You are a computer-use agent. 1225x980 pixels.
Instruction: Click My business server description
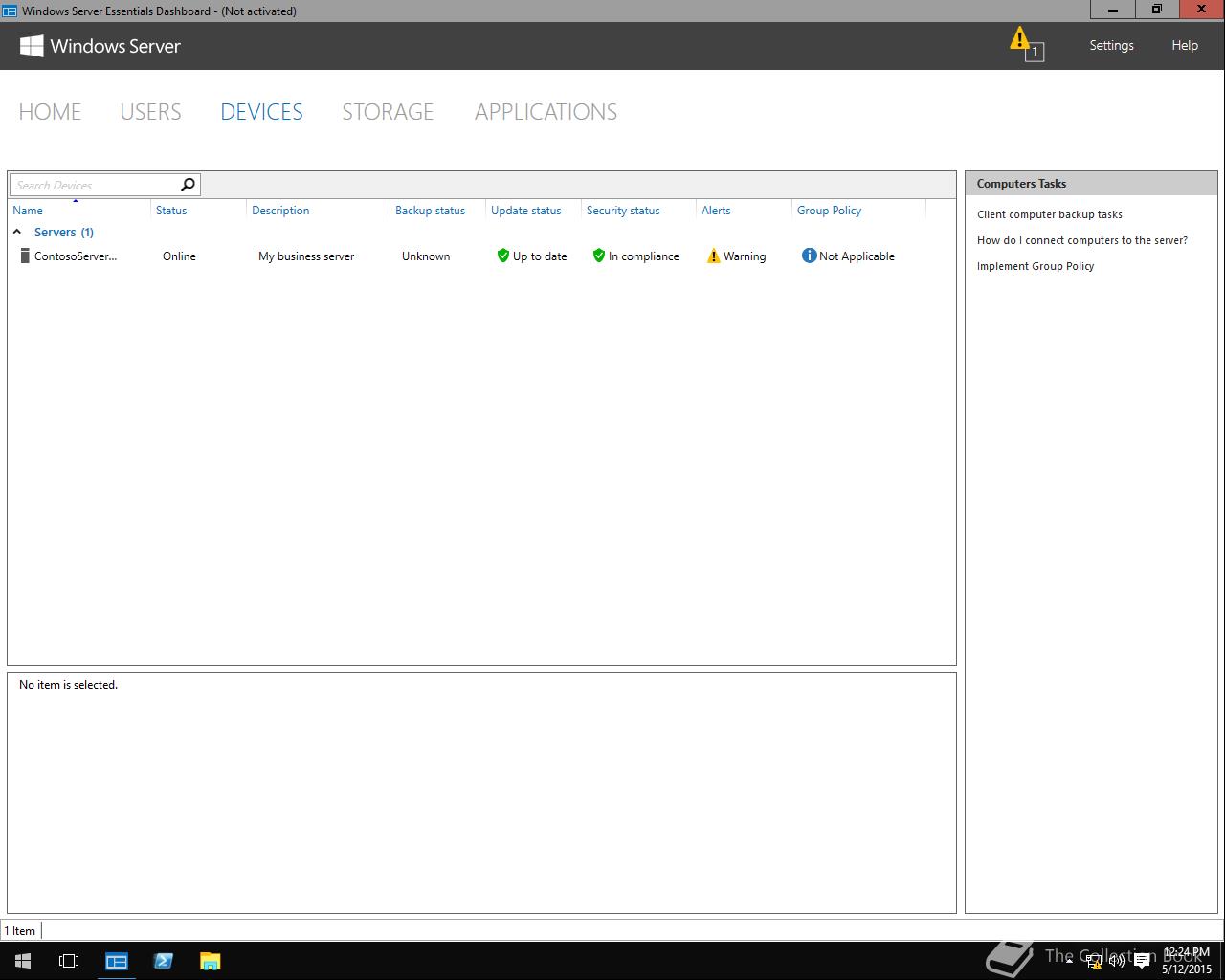tap(306, 256)
